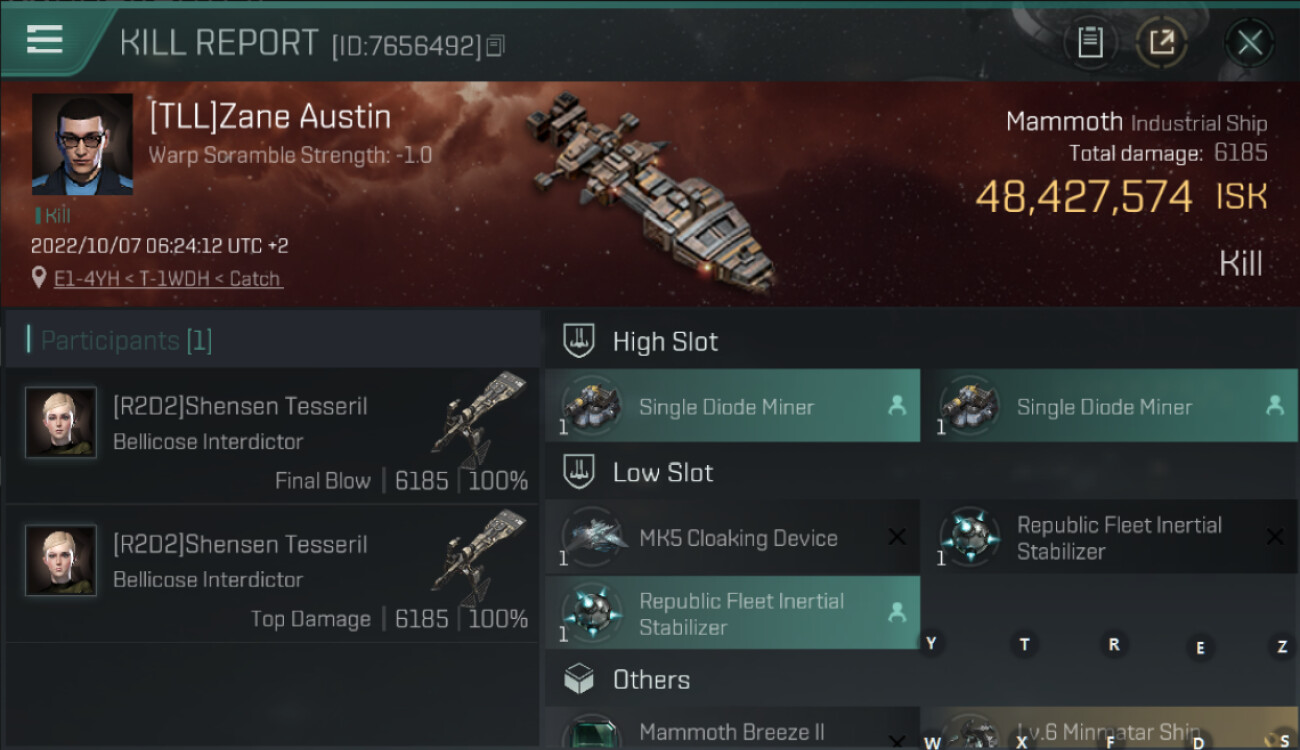The height and width of the screenshot is (750, 1300).
Task: Select the Mammoth Breeze II item
Action: (x=732, y=732)
